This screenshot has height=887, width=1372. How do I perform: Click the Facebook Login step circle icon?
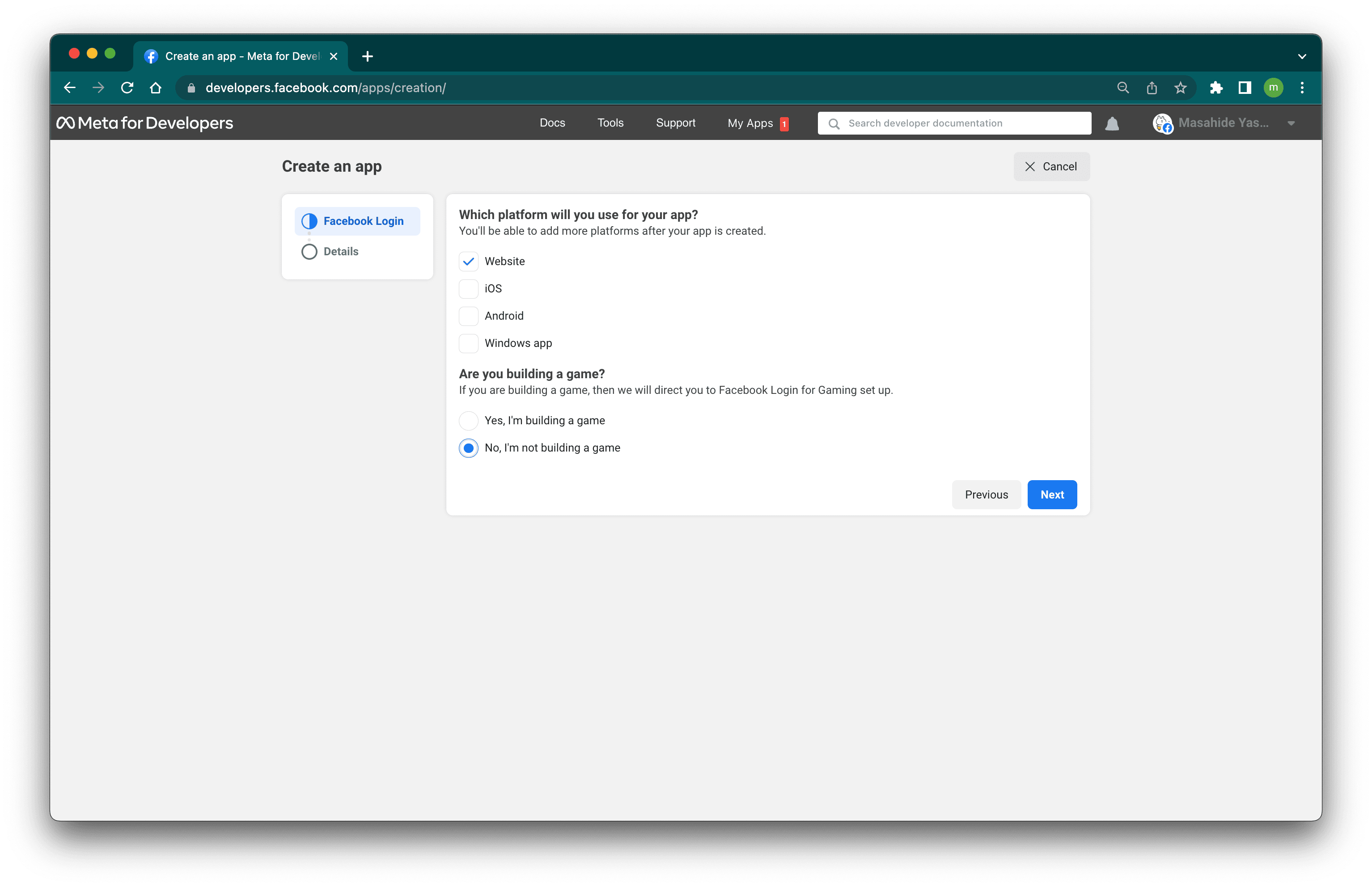[309, 221]
